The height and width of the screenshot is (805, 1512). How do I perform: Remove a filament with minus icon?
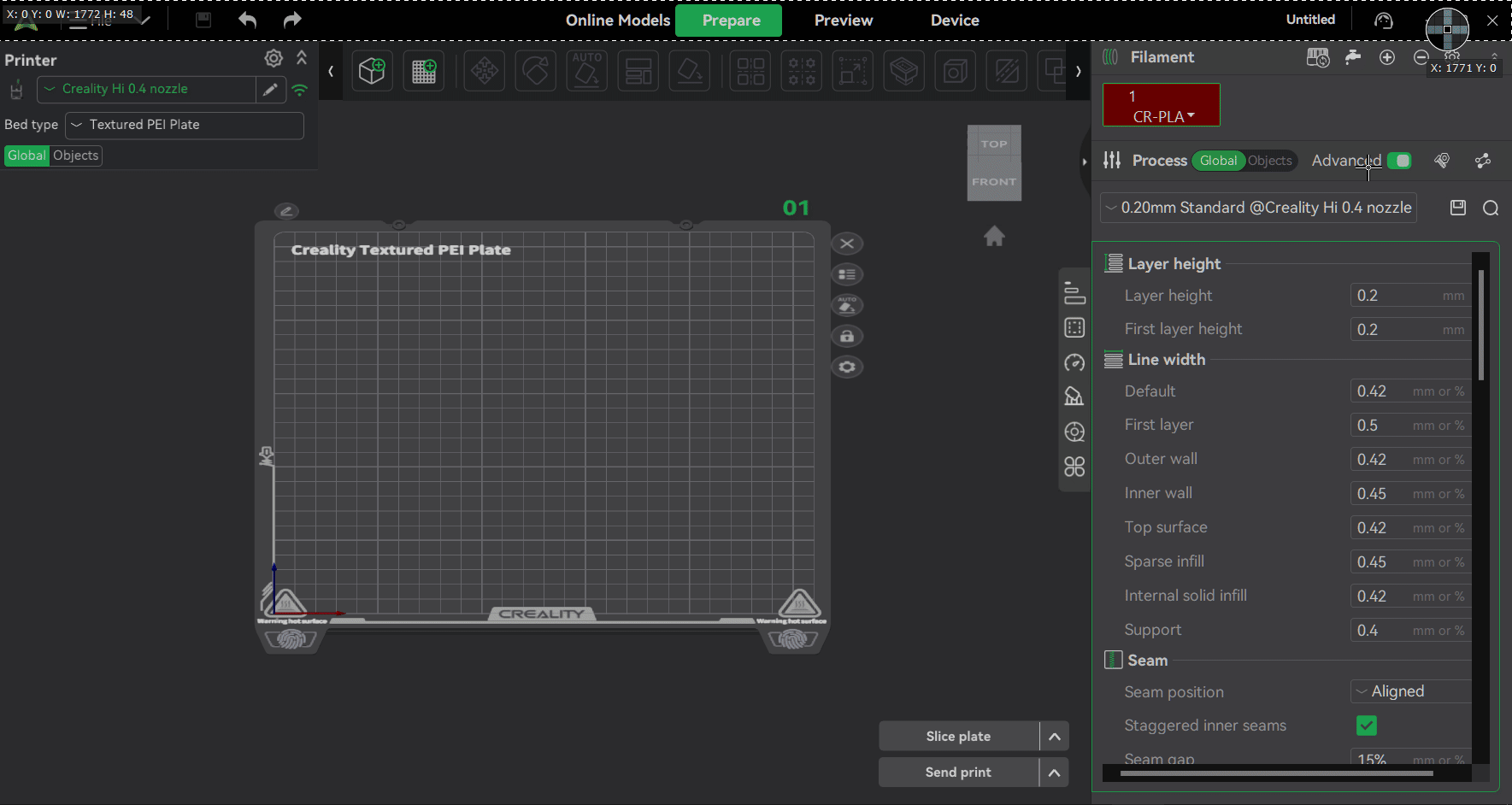pos(1421,57)
